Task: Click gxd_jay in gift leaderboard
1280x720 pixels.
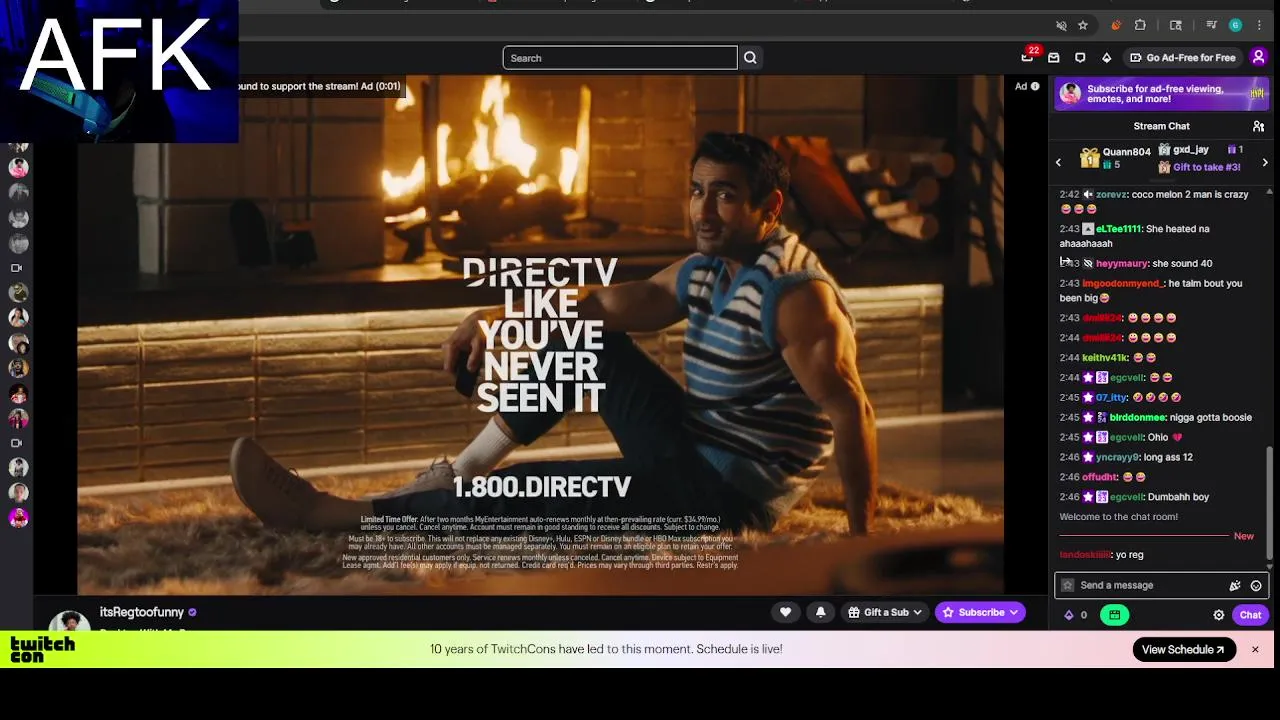Action: (x=1190, y=150)
